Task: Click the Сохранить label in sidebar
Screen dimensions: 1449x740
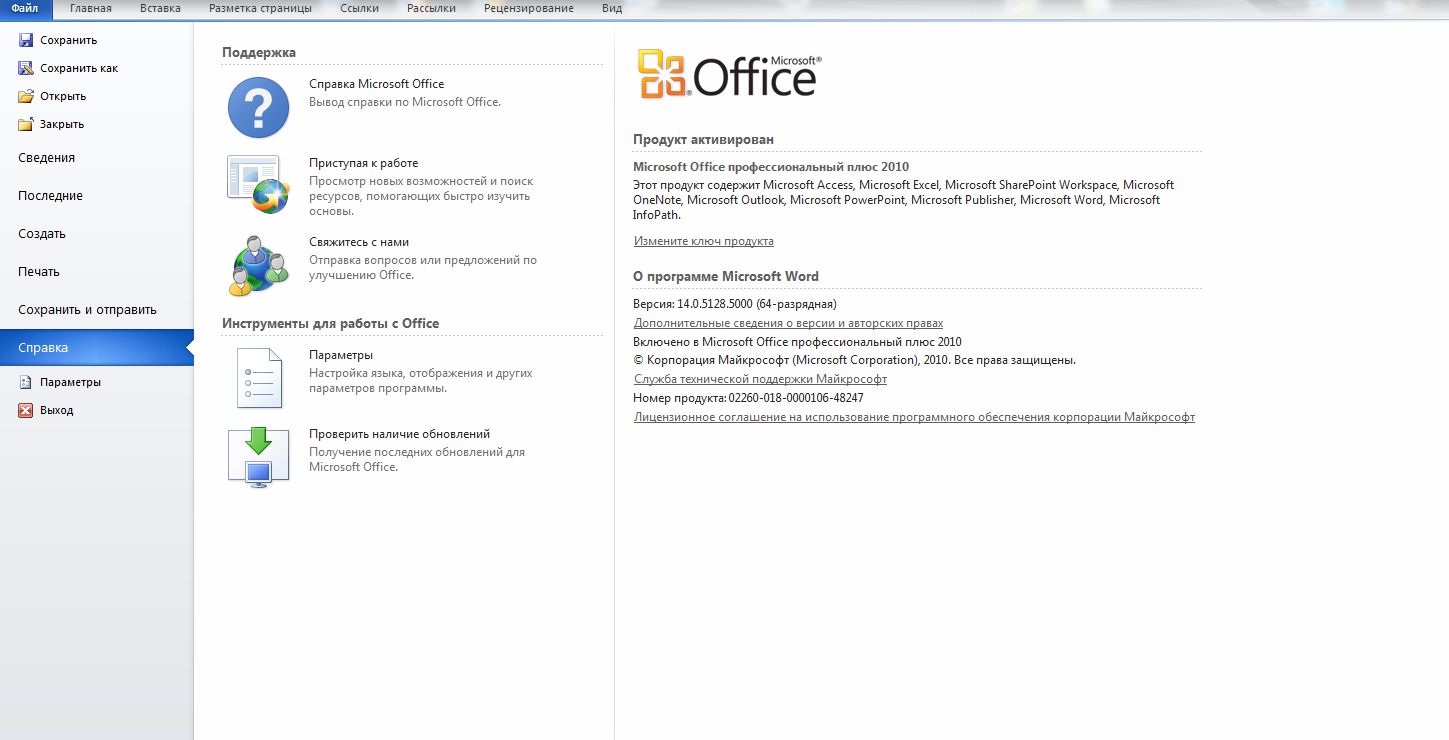Action: coord(68,40)
